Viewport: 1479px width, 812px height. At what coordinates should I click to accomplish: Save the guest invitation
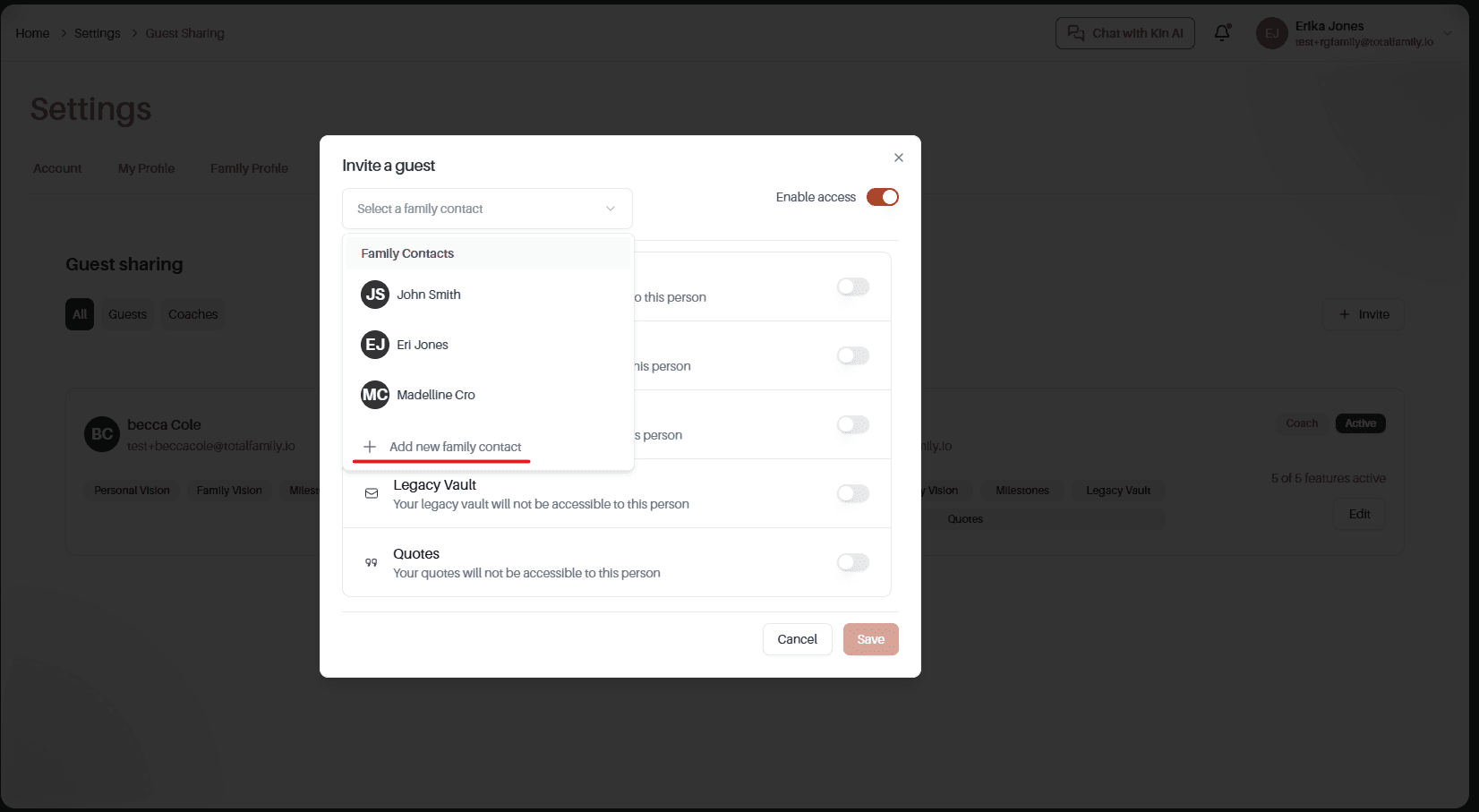tap(870, 639)
